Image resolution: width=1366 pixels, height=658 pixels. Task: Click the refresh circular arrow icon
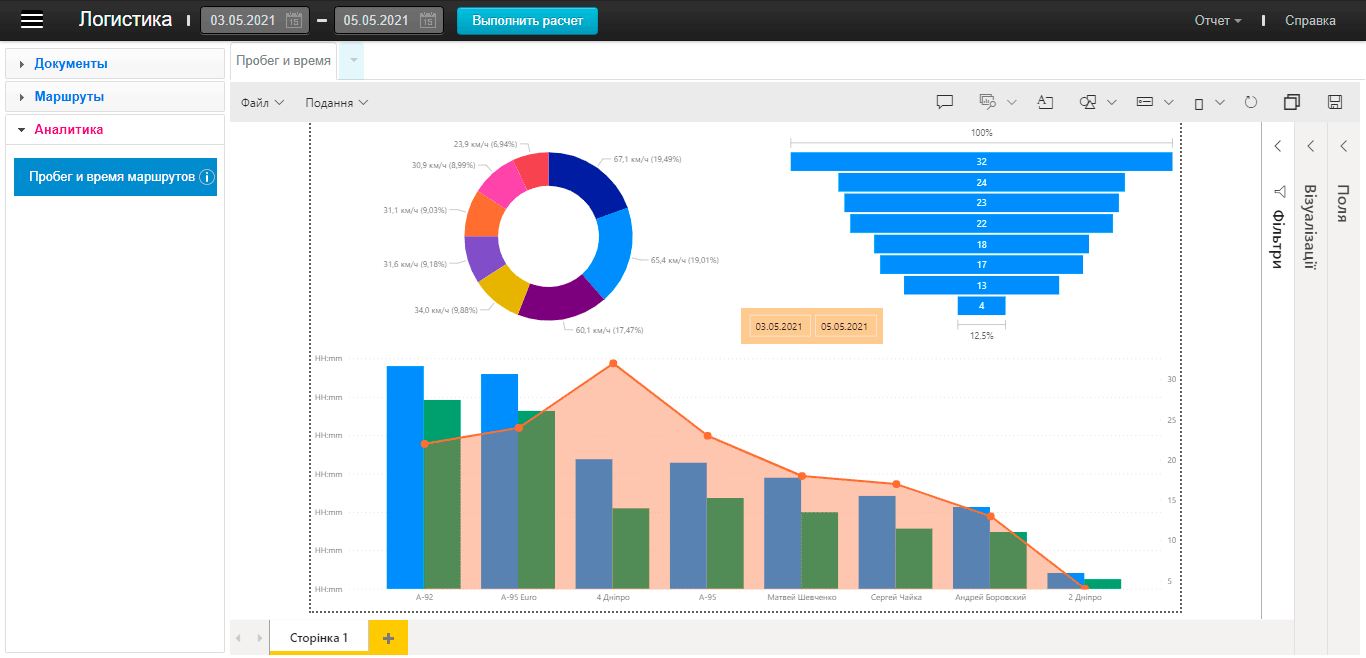coord(1250,102)
